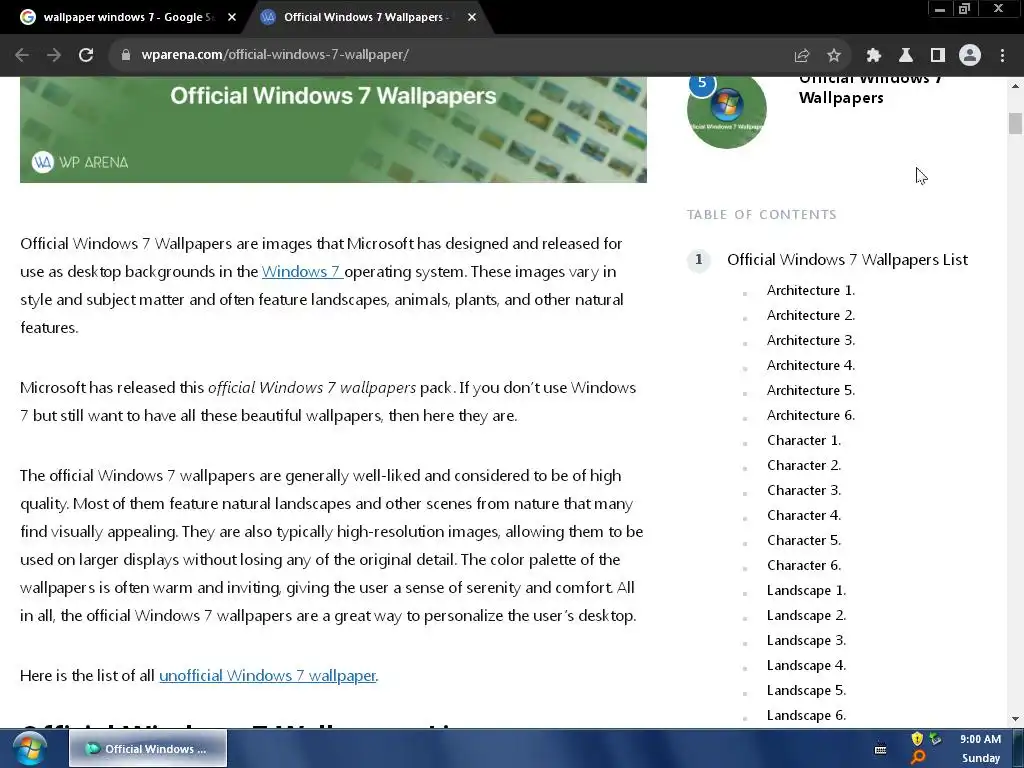Jump to Landscape 5 section
This screenshot has width=1024, height=768.
tap(807, 691)
